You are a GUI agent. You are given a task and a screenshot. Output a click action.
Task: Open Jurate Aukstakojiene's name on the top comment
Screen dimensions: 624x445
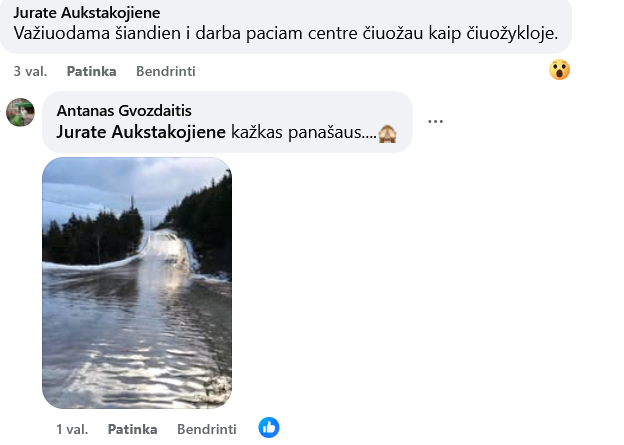(x=87, y=13)
